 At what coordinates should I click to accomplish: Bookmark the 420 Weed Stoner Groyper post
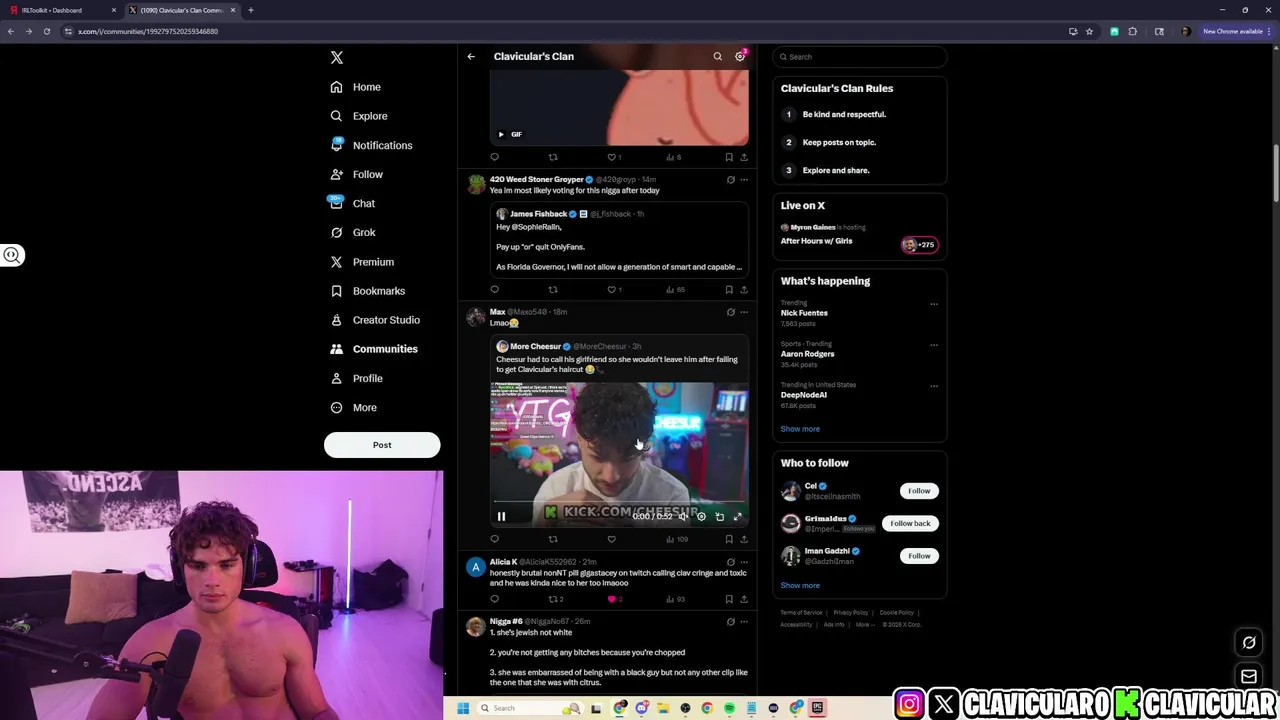point(729,290)
